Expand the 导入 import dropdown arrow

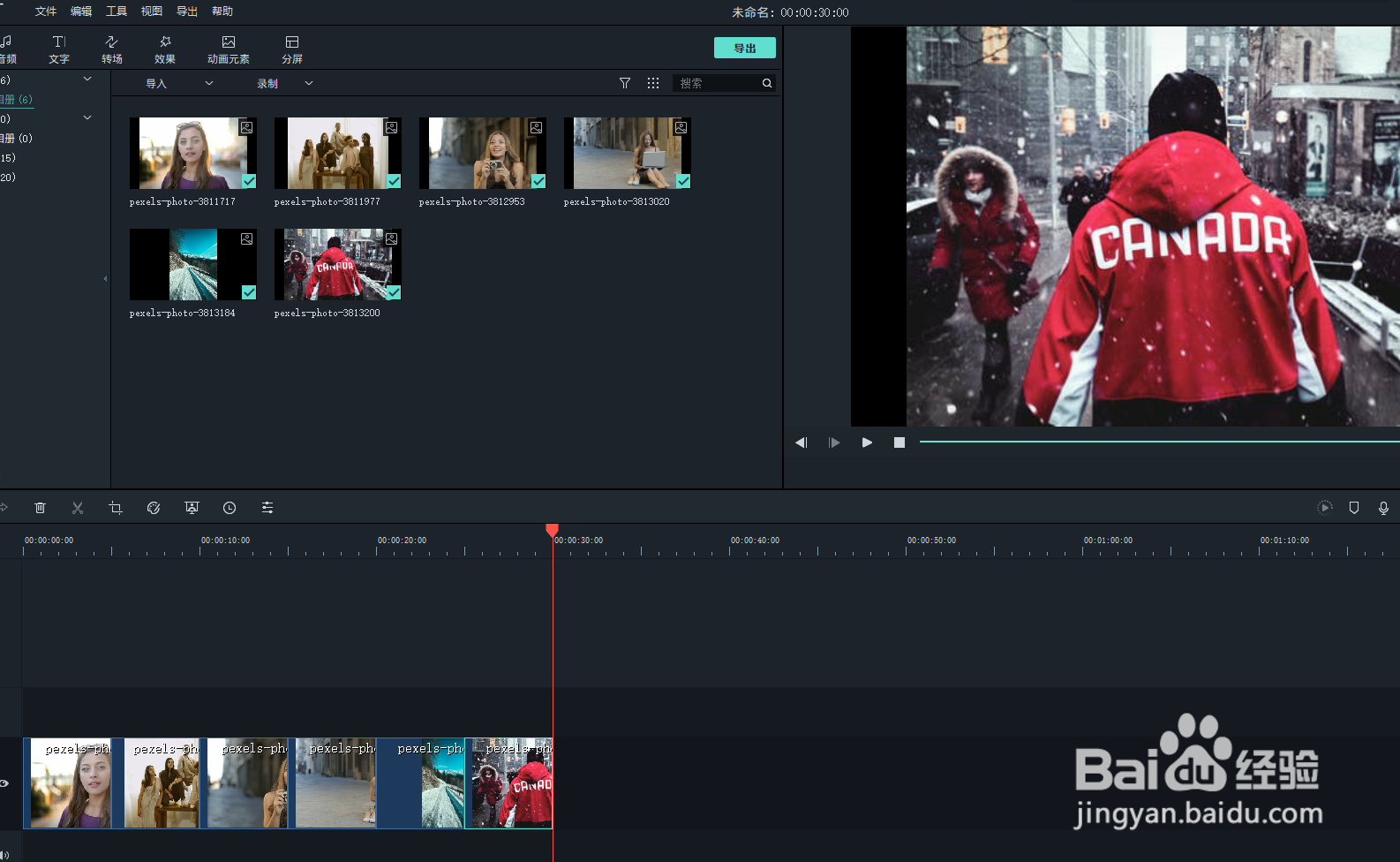(209, 83)
